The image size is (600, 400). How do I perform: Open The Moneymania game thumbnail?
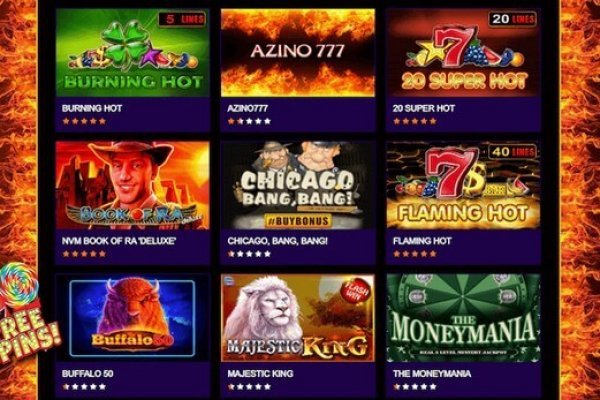(x=463, y=318)
